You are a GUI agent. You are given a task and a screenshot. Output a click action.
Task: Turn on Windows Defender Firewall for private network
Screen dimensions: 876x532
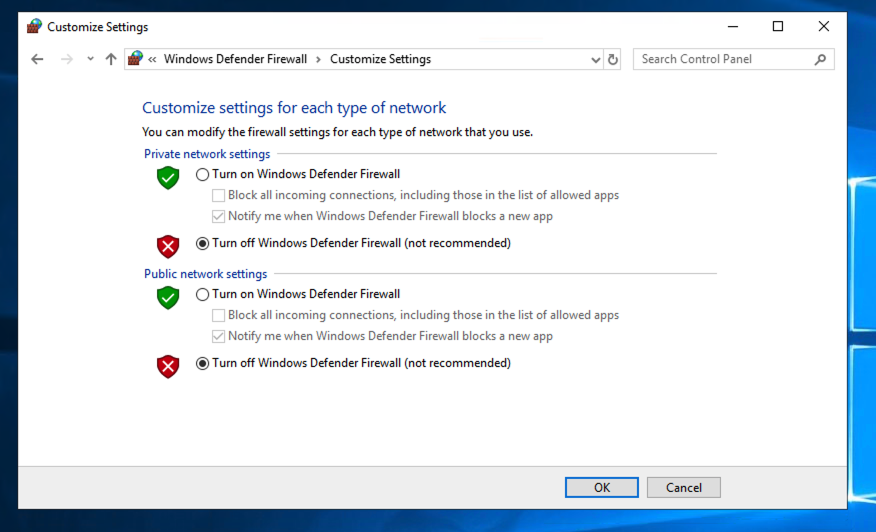203,174
